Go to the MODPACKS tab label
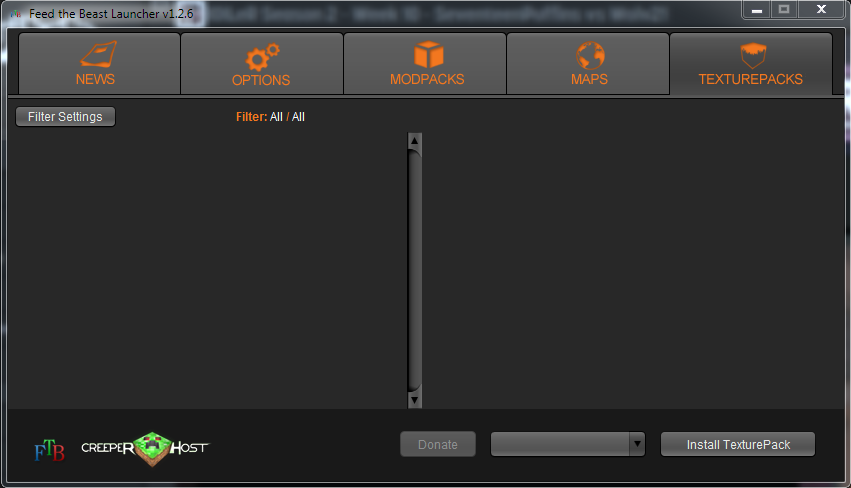This screenshot has width=851, height=488. (x=427, y=79)
